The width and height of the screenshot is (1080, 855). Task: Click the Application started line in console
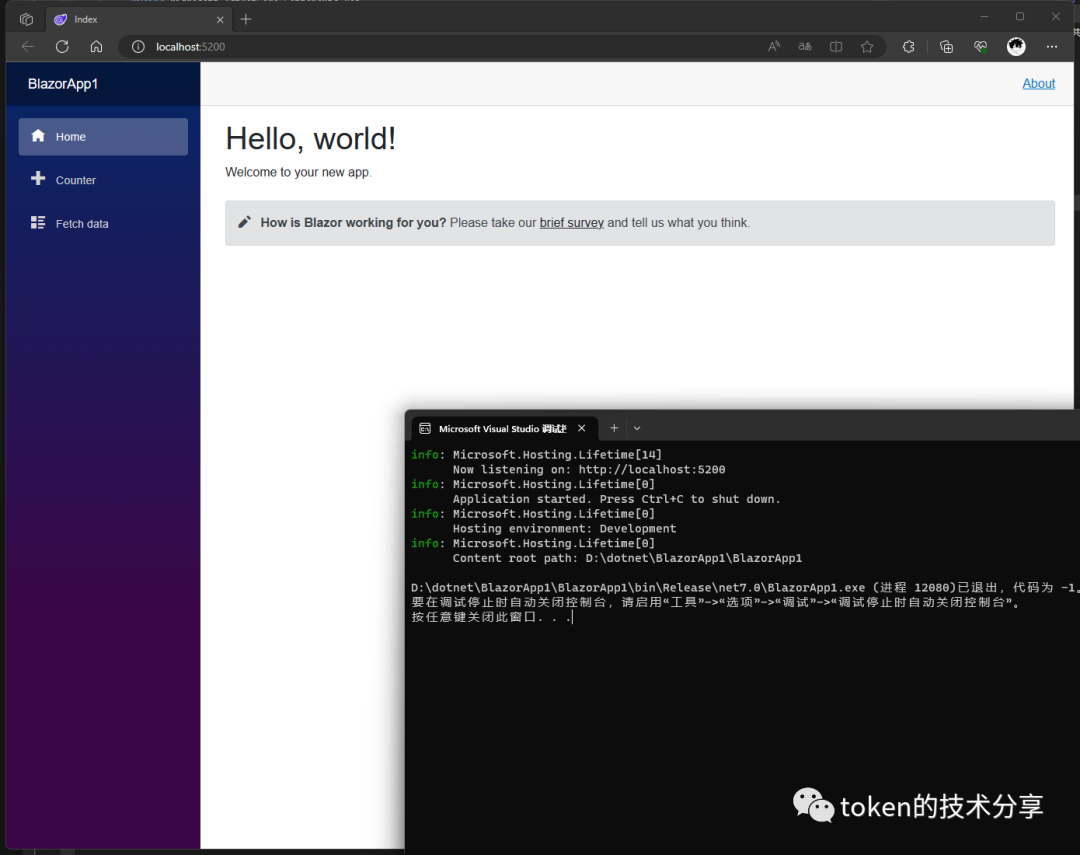[616, 499]
